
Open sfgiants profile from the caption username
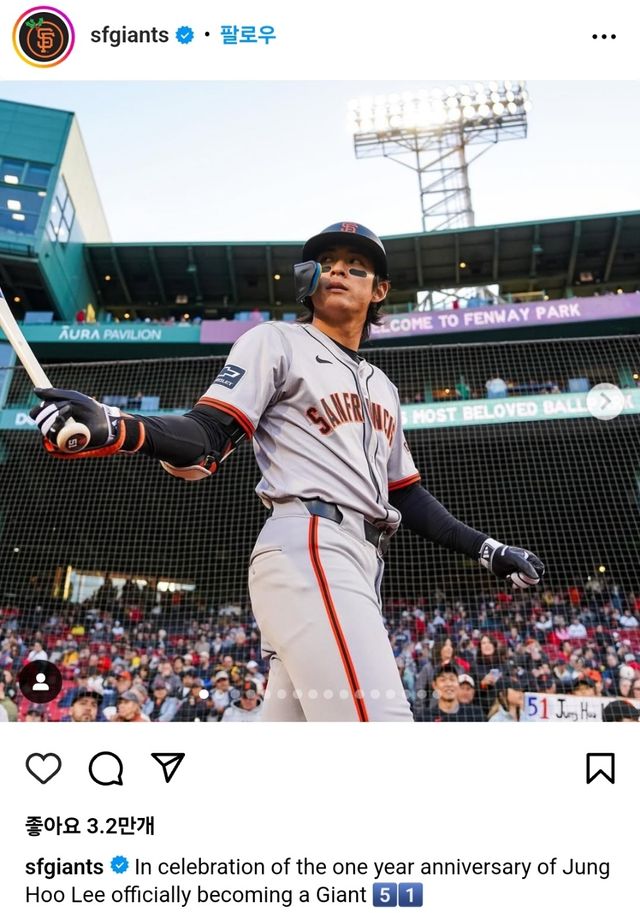(x=64, y=866)
